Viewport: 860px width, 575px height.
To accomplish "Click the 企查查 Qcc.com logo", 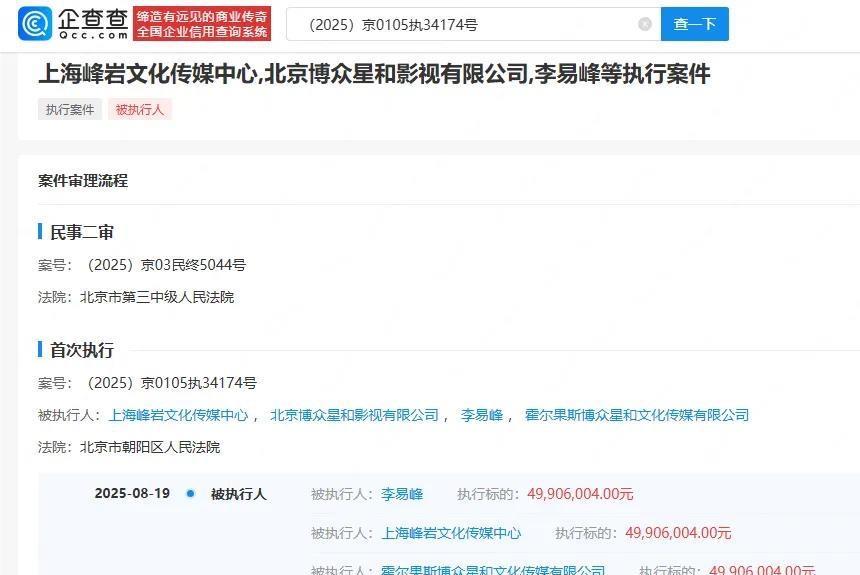I will [73, 24].
